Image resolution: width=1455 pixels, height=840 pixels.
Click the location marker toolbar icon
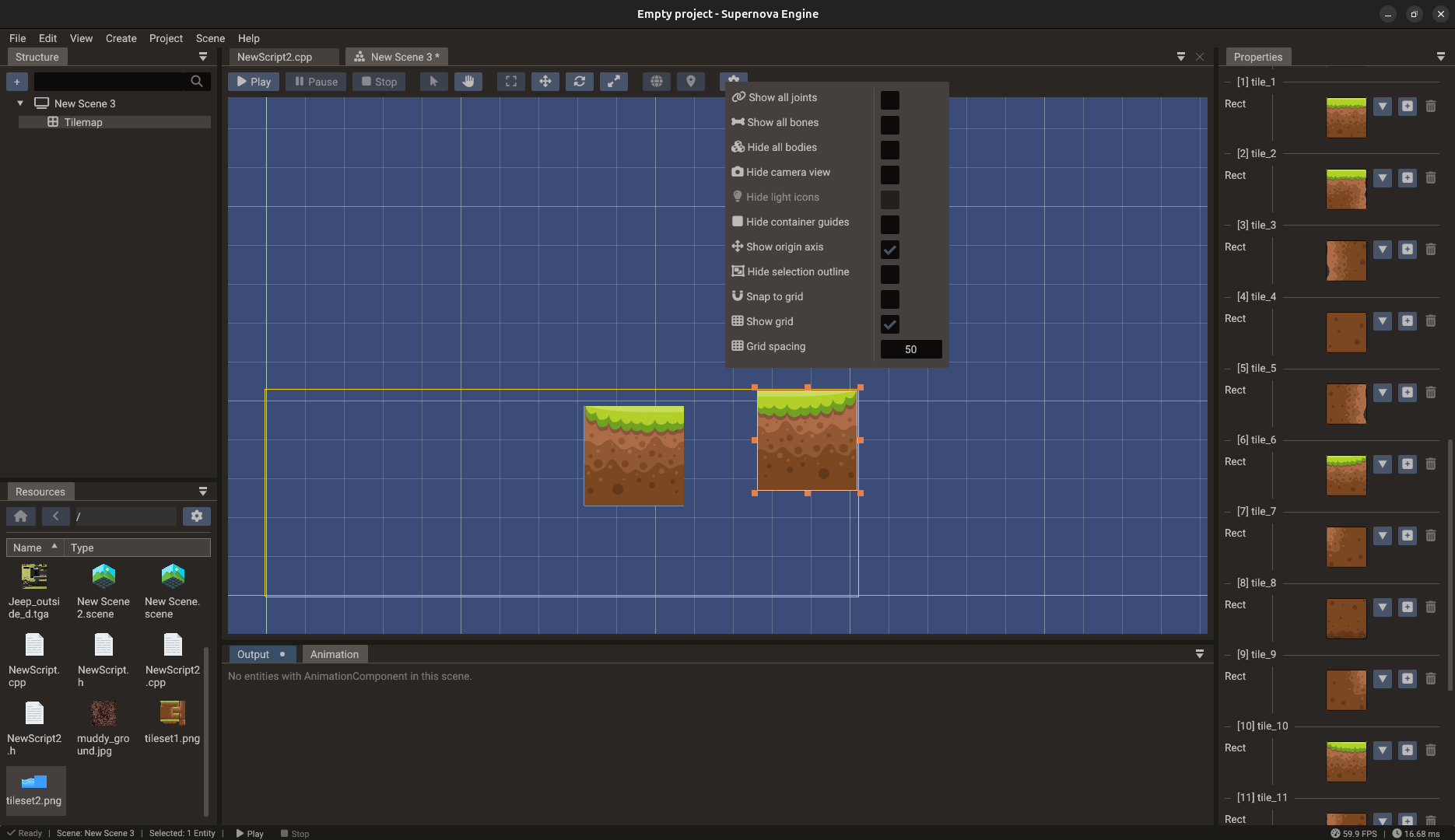tap(690, 81)
